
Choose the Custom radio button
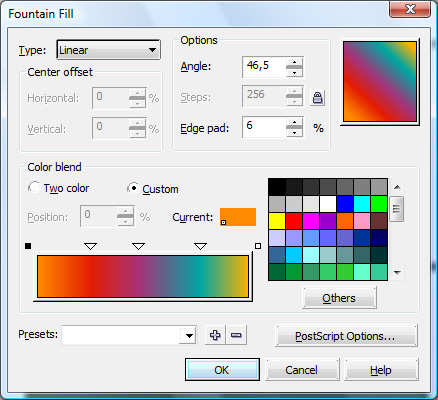[133, 188]
